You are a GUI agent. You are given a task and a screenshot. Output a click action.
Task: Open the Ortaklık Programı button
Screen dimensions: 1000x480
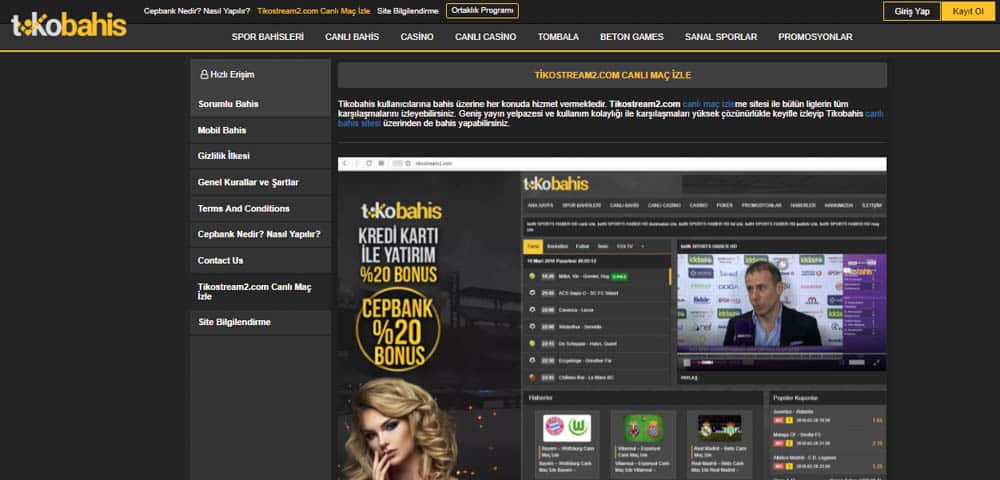(482, 11)
